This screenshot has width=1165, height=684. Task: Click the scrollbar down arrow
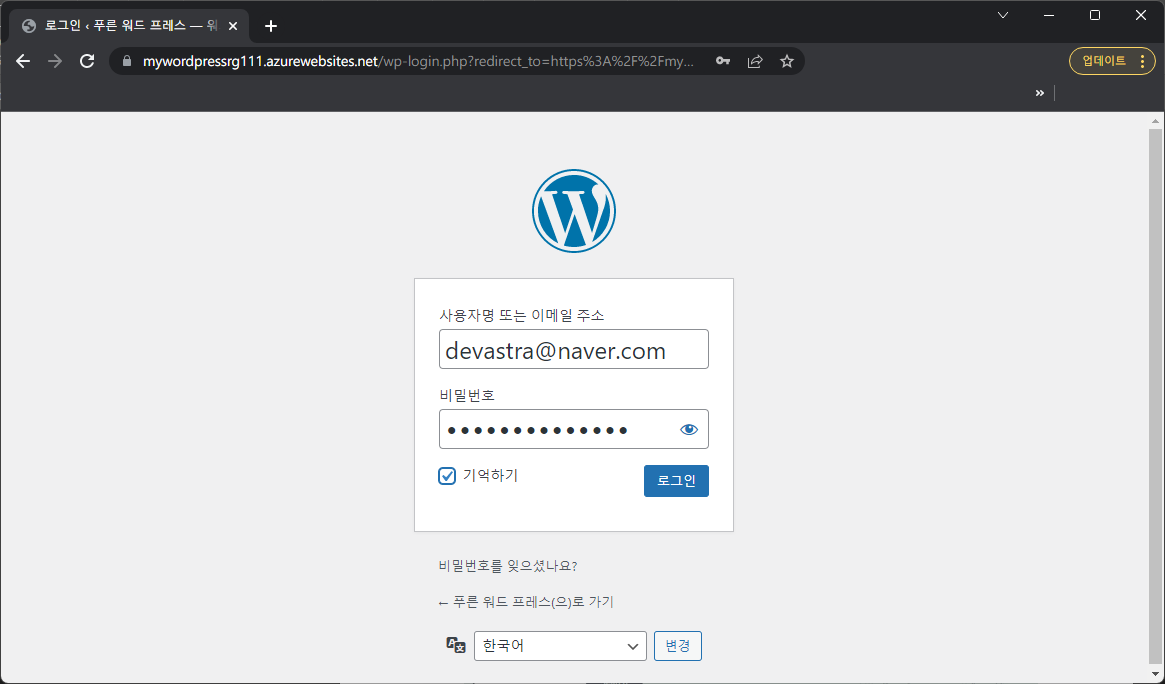(1155, 674)
